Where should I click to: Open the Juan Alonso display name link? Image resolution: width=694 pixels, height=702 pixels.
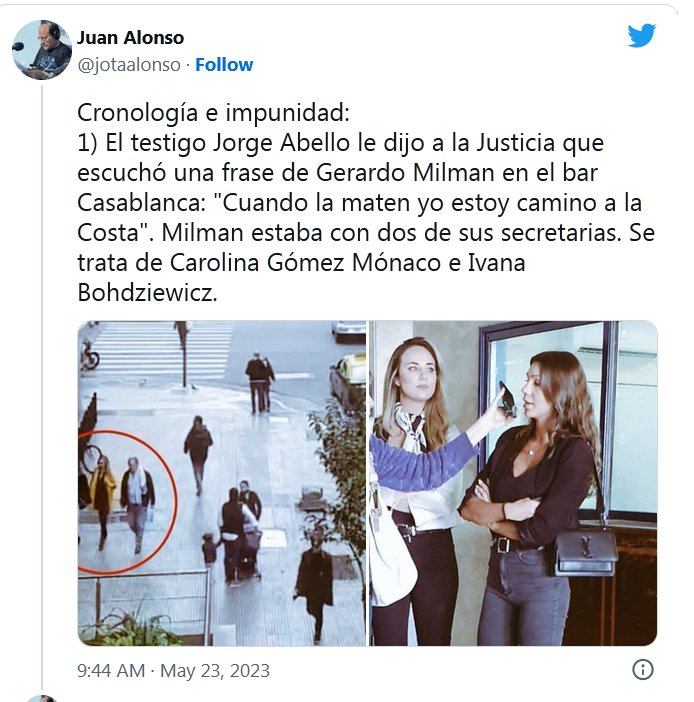pos(130,38)
